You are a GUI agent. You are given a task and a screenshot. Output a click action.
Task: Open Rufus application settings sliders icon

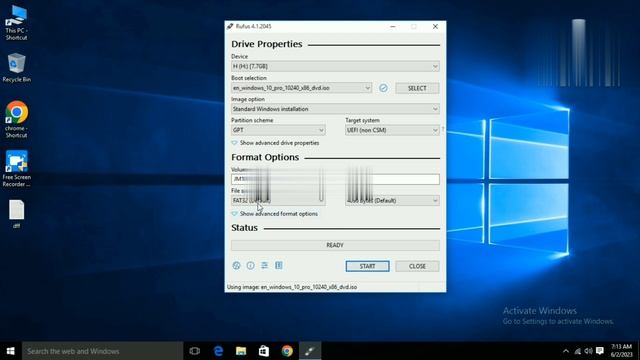(264, 266)
